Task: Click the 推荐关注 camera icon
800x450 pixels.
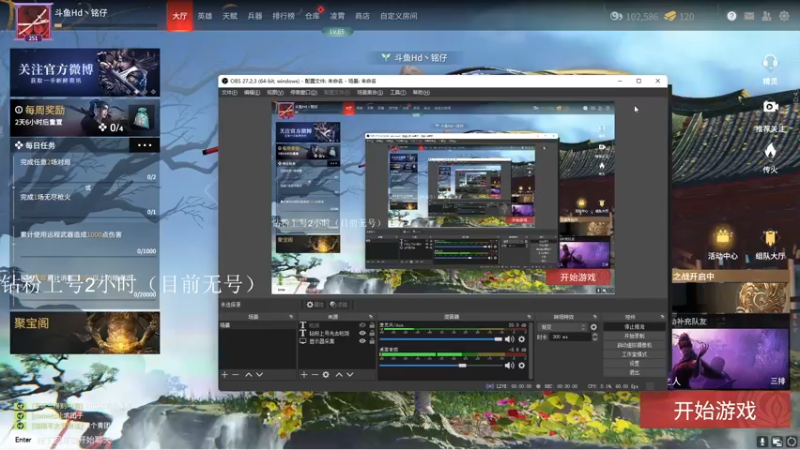Action: point(770,107)
